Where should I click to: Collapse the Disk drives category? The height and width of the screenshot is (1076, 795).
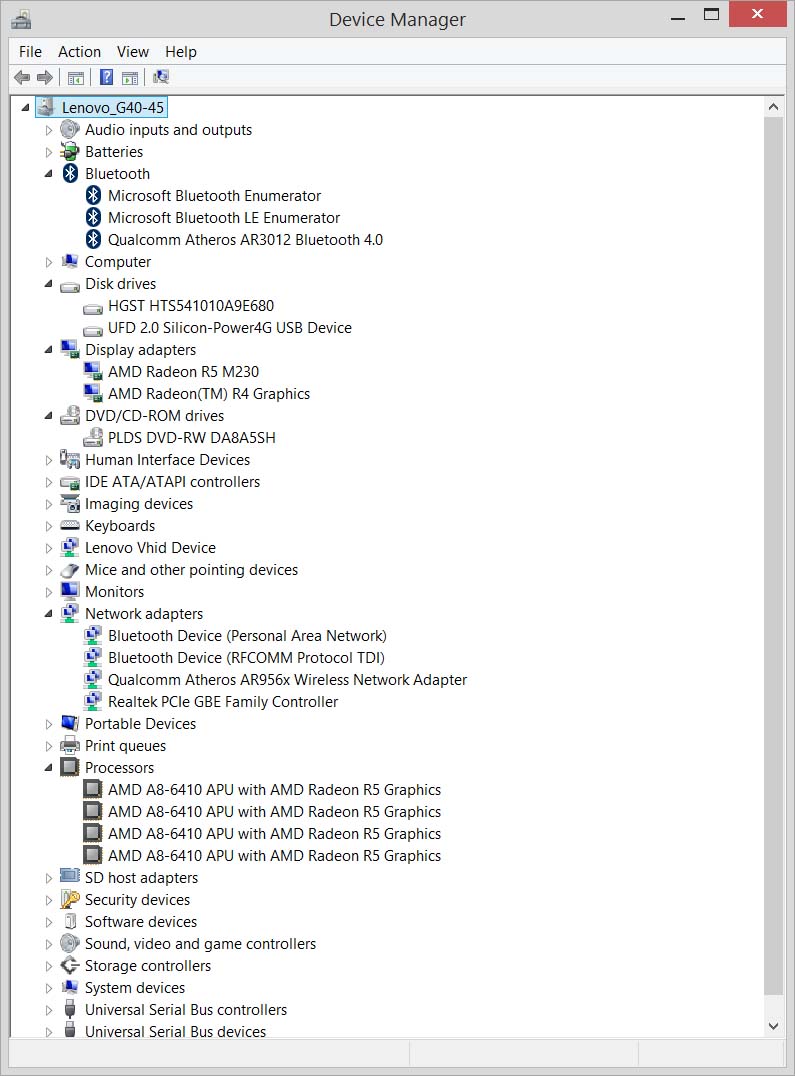pyautogui.click(x=48, y=284)
